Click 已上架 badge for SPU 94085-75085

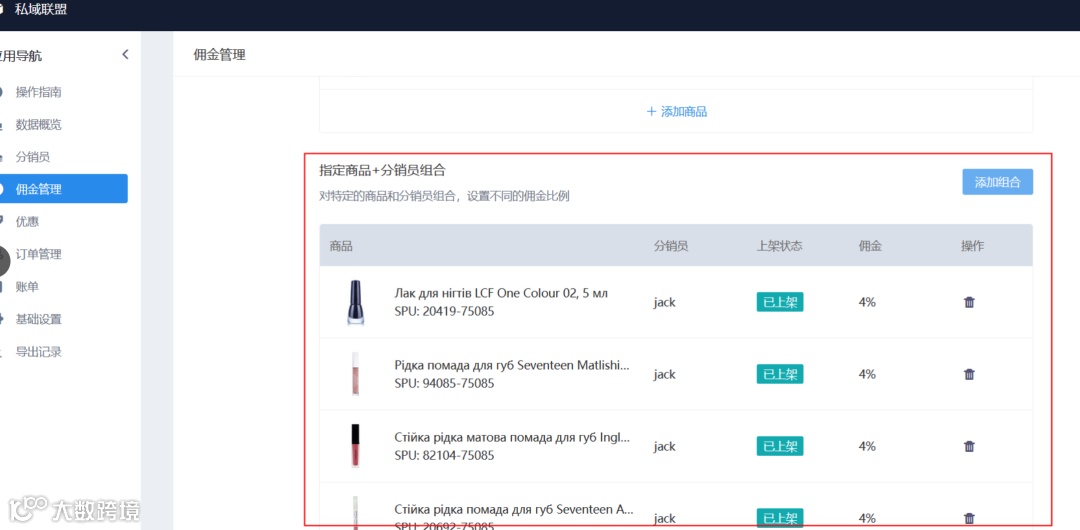[x=780, y=374]
